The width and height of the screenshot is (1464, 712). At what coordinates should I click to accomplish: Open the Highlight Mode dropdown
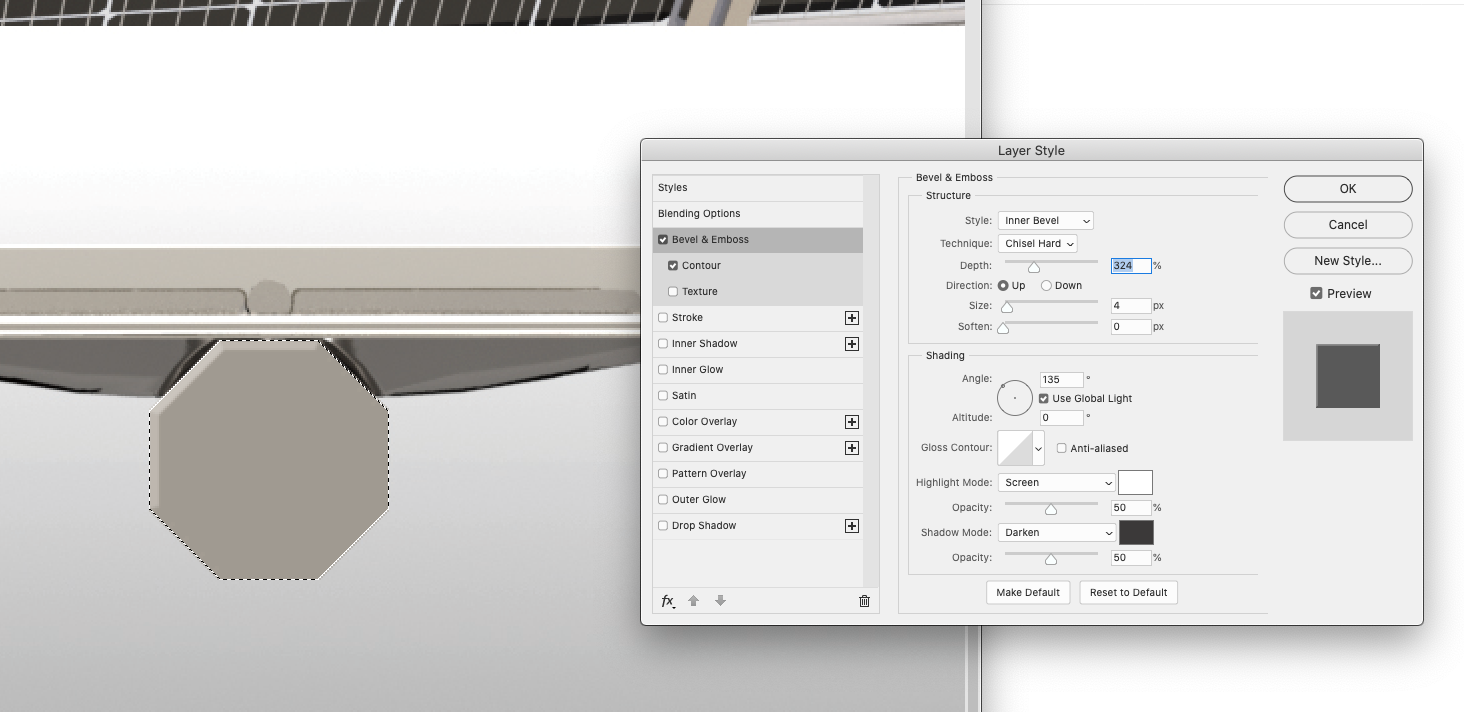[x=1056, y=482]
